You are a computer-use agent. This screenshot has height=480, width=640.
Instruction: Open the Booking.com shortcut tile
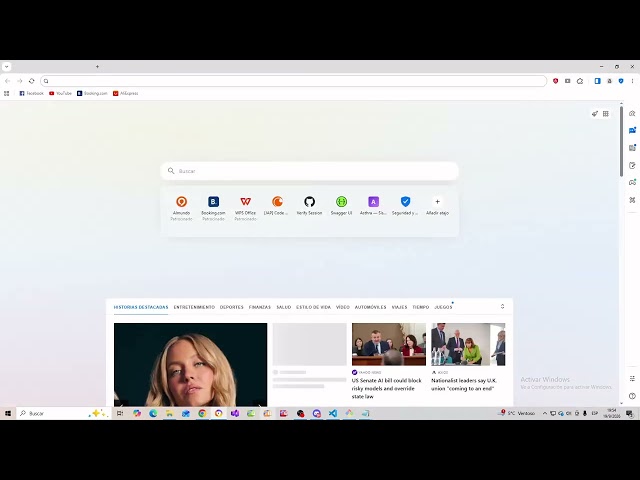tap(213, 208)
